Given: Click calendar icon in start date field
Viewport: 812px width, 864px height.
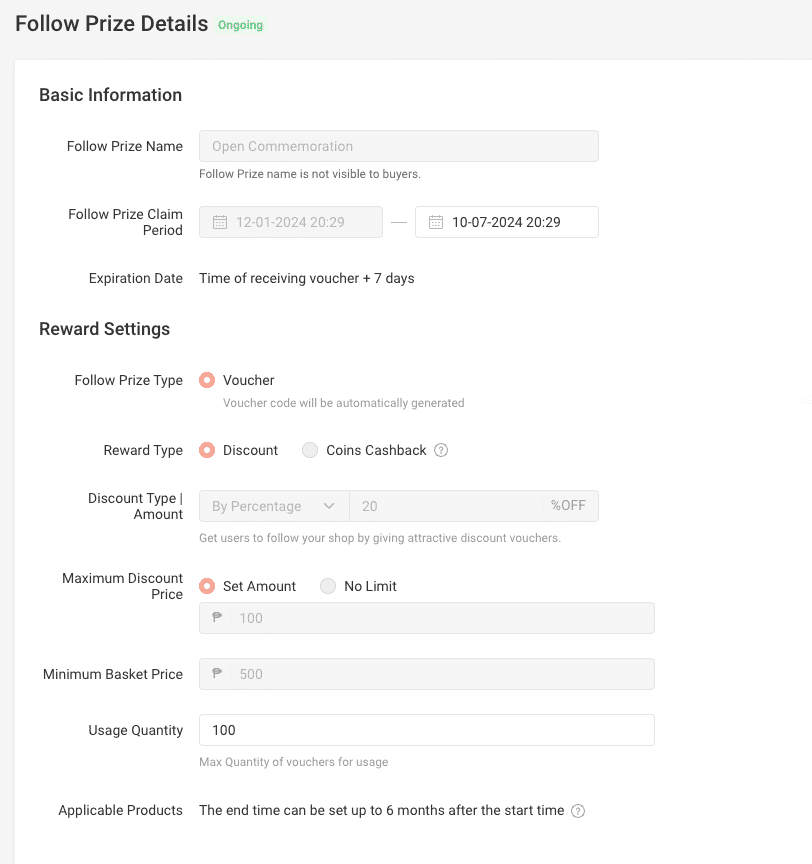Looking at the screenshot, I should point(219,222).
